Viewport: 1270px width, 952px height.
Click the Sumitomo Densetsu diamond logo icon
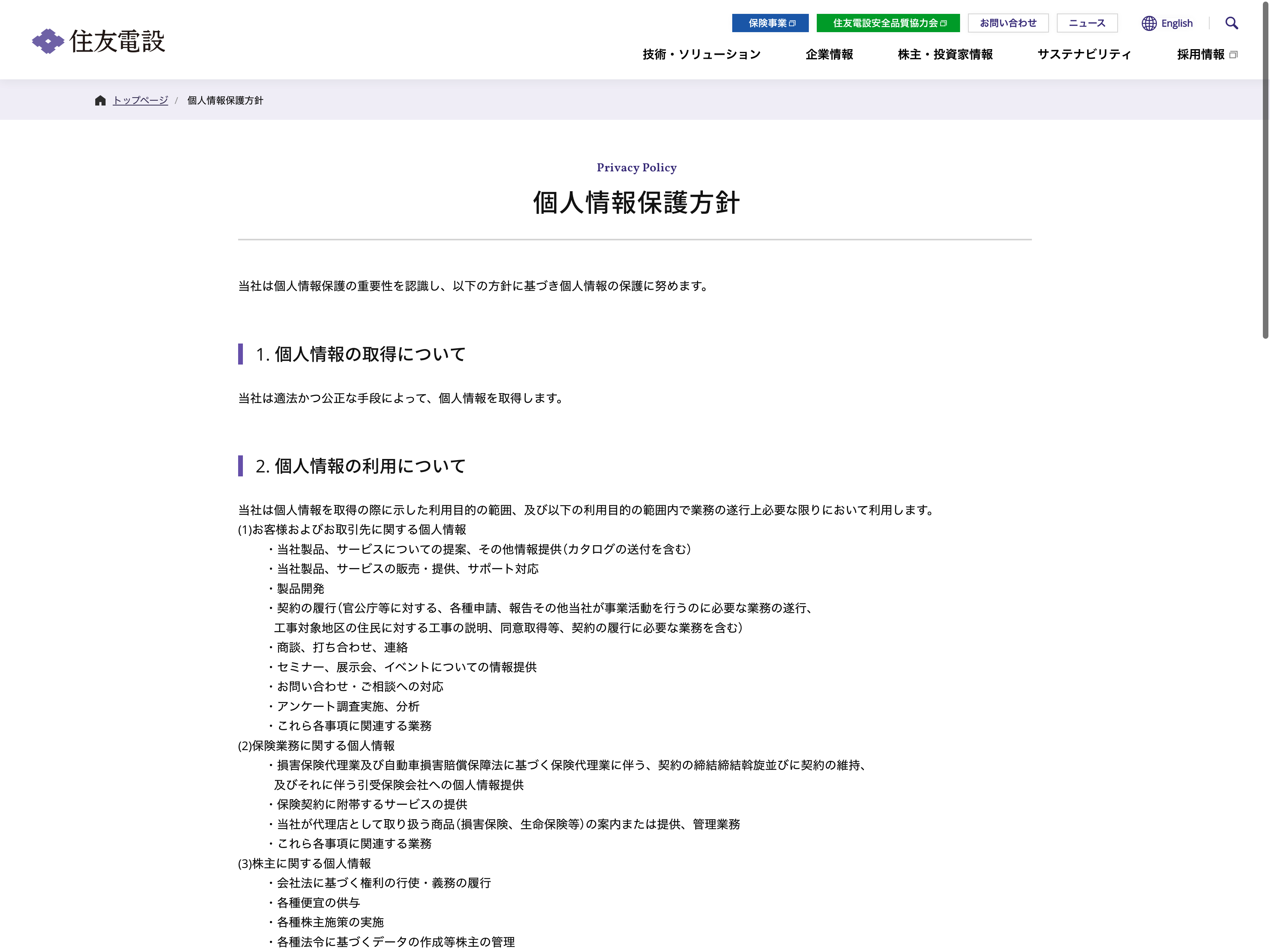[x=48, y=41]
